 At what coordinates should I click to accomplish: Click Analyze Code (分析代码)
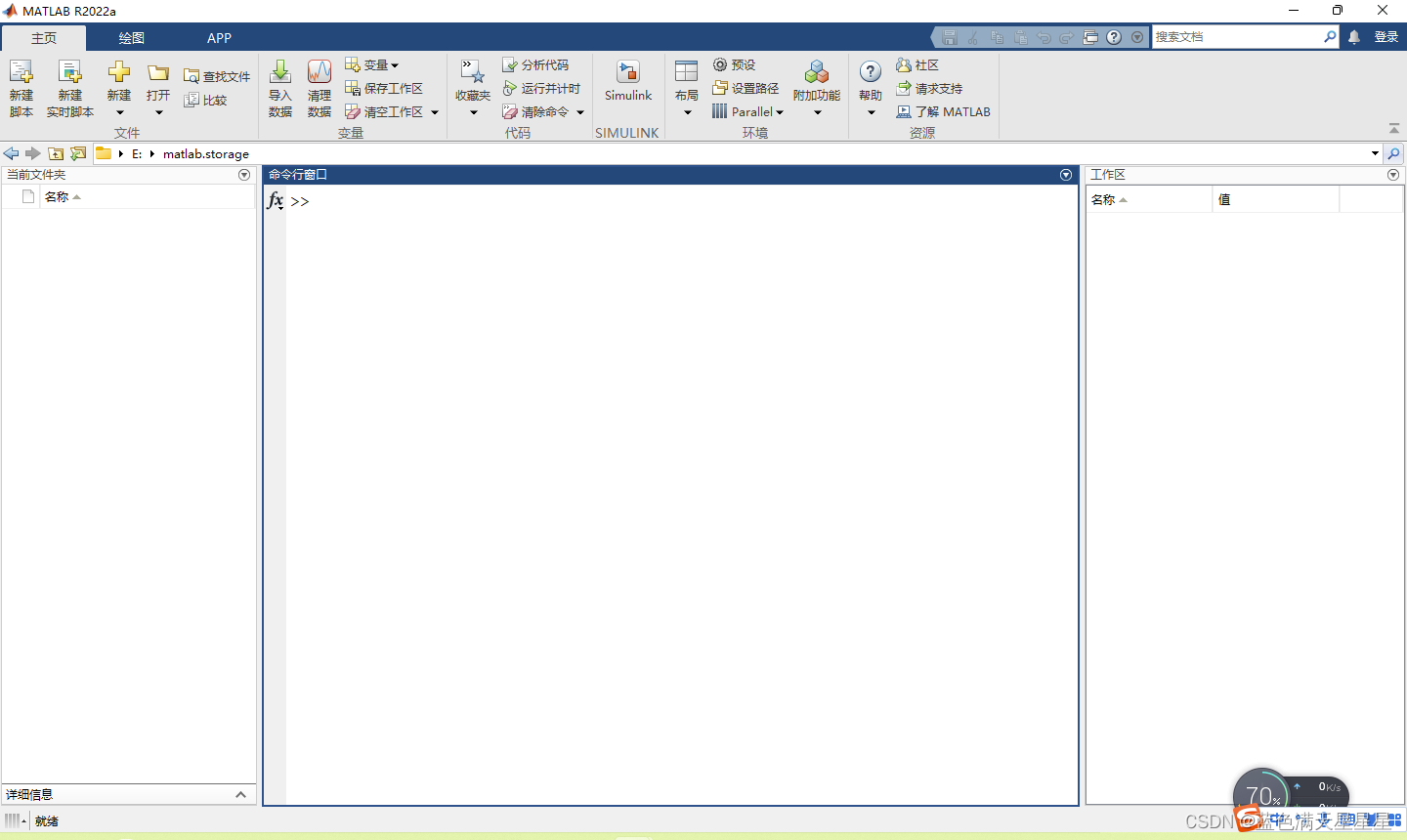click(x=535, y=64)
